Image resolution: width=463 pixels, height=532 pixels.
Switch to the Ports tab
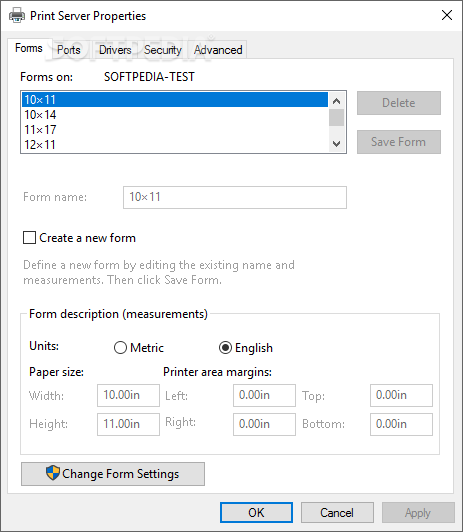coord(69,50)
